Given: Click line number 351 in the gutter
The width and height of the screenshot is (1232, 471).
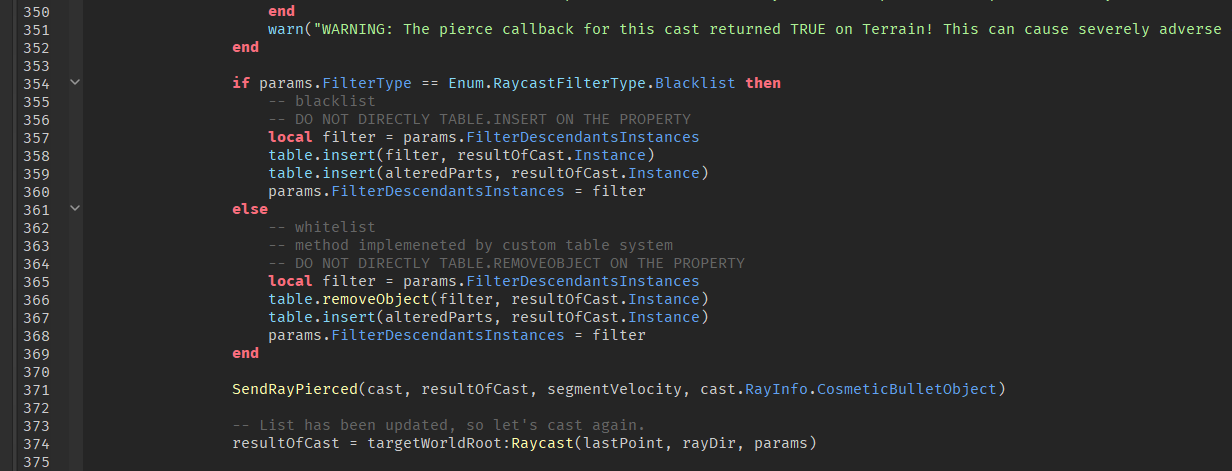Looking at the screenshot, I should point(36,29).
